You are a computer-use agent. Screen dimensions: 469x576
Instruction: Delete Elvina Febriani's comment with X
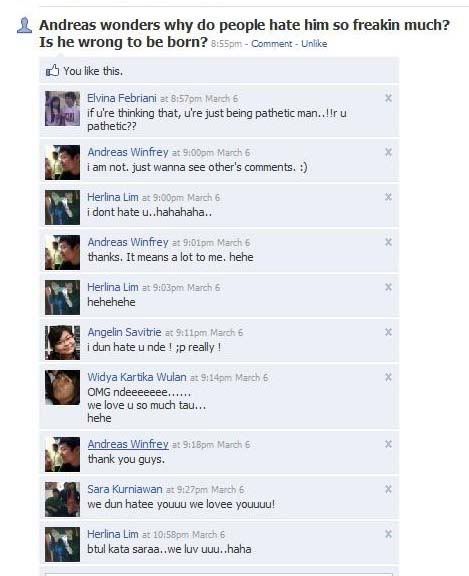pyautogui.click(x=388, y=98)
